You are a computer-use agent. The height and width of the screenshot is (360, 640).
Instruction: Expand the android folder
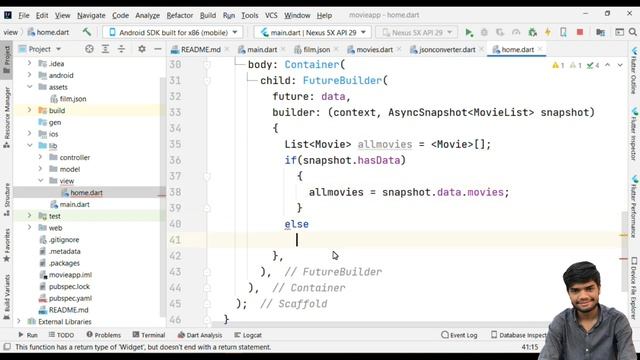(x=29, y=75)
